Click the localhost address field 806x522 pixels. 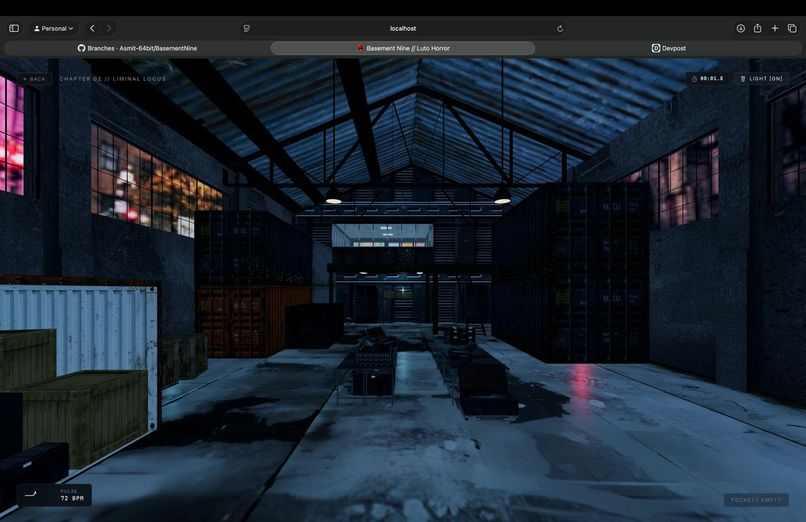click(x=403, y=28)
